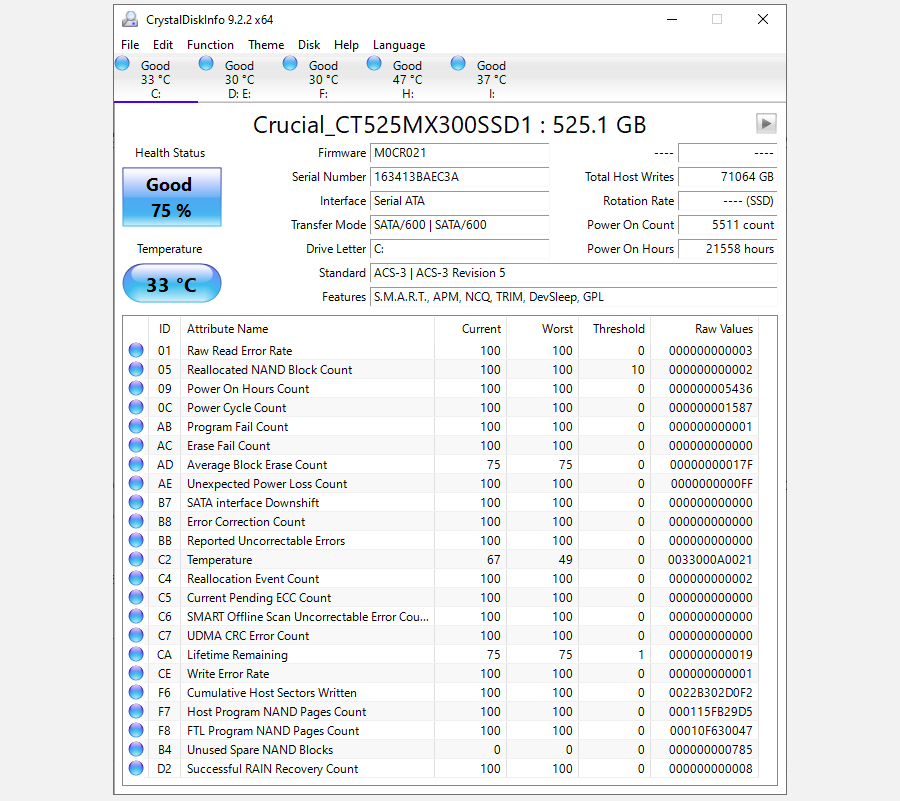Click the blue indicator beside Raw Read Error Rate
Image resolution: width=900 pixels, height=801 pixels.
(x=135, y=349)
